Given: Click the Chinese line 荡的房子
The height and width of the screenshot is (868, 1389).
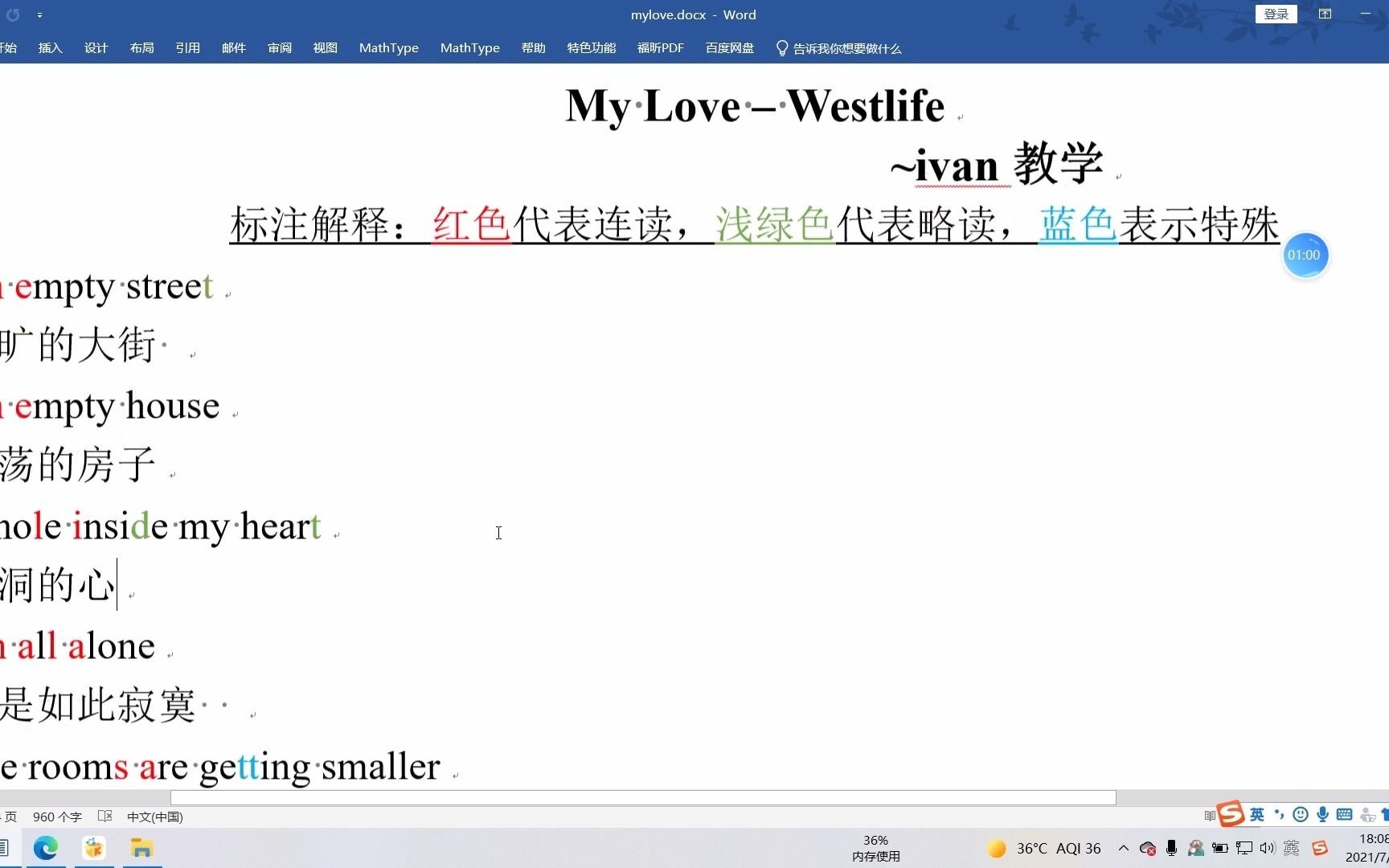Looking at the screenshot, I should (77, 465).
